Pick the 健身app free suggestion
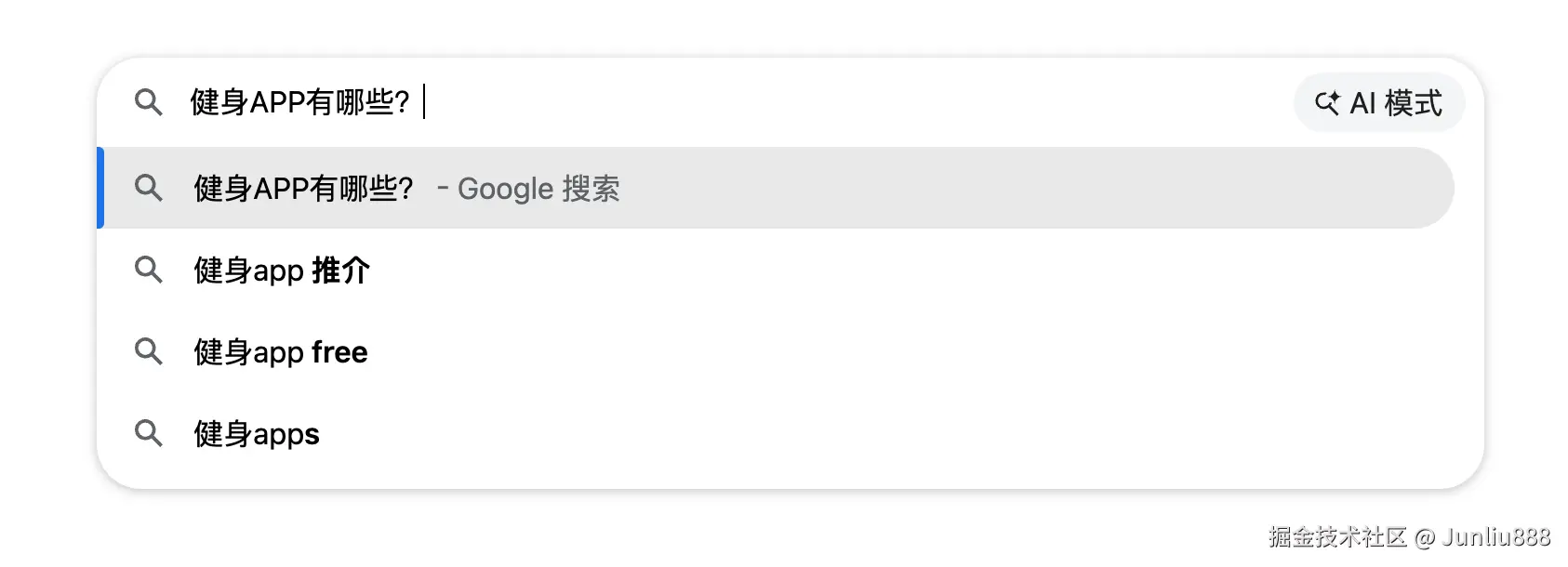This screenshot has height=567, width=1568. click(280, 352)
